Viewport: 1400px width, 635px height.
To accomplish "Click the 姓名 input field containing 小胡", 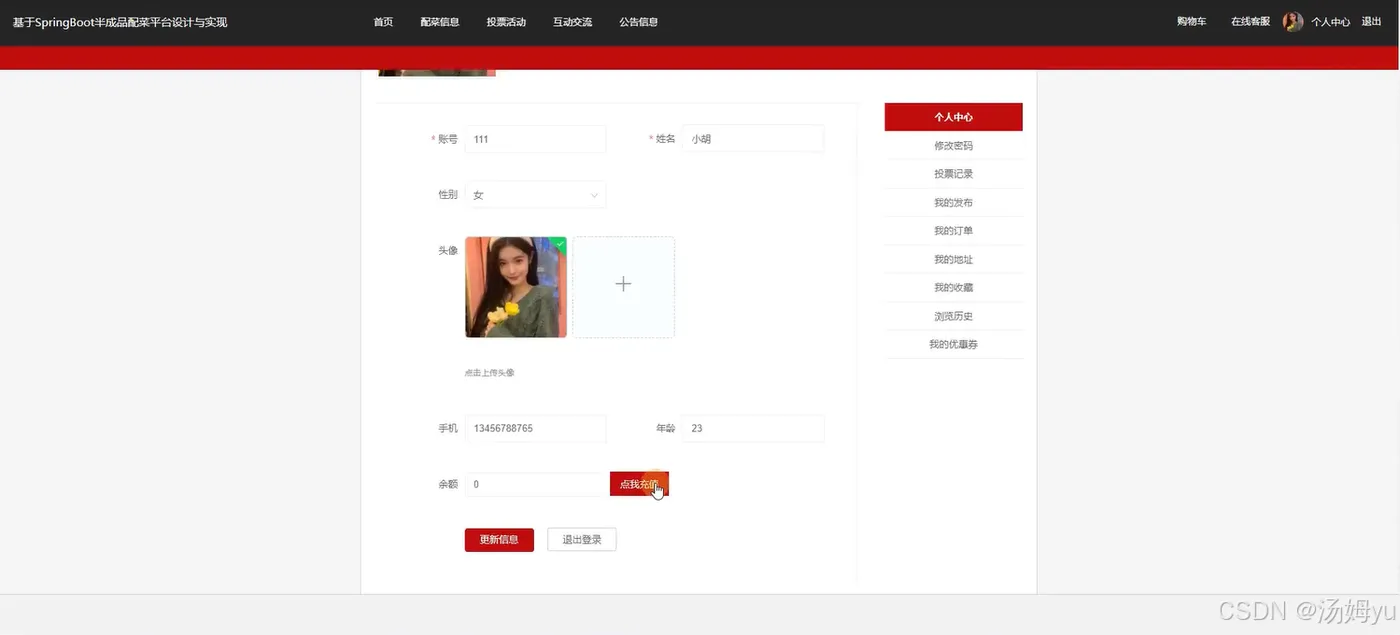I will tap(753, 139).
